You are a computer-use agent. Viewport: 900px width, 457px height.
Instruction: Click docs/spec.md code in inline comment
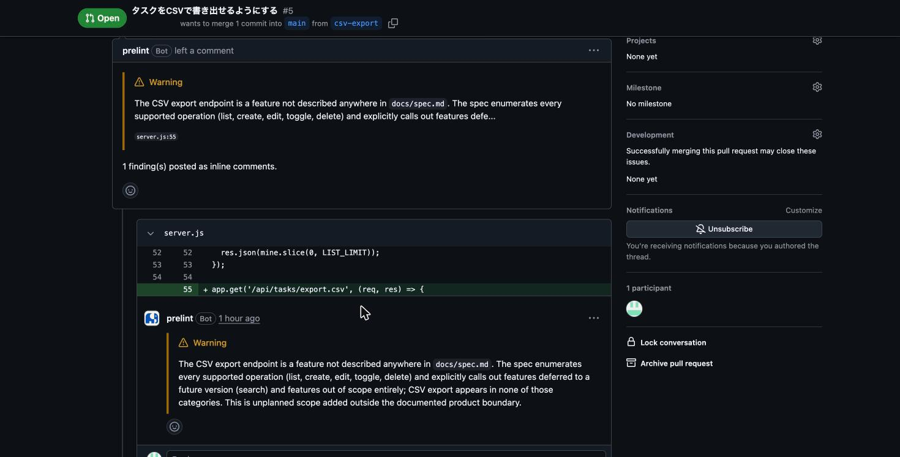click(x=462, y=365)
